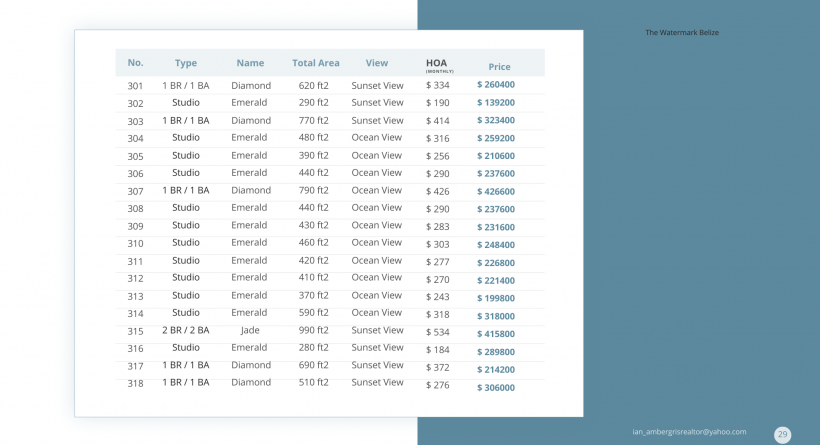The height and width of the screenshot is (445, 820).
Task: Click the 'Total Area' column header
Action: pos(315,63)
